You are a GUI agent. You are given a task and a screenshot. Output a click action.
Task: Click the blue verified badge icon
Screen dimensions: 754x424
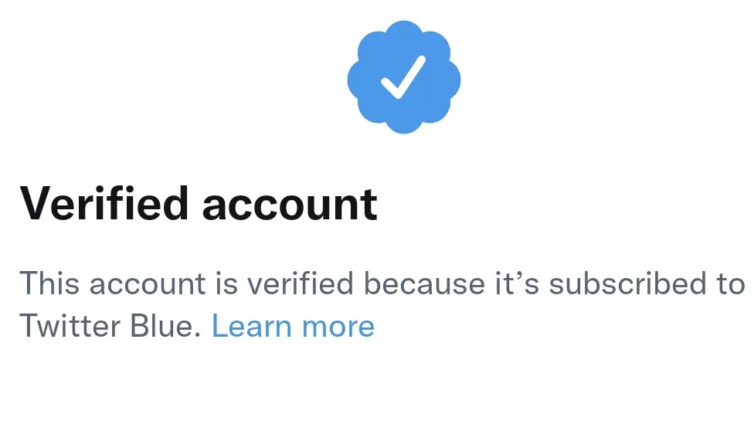click(402, 78)
